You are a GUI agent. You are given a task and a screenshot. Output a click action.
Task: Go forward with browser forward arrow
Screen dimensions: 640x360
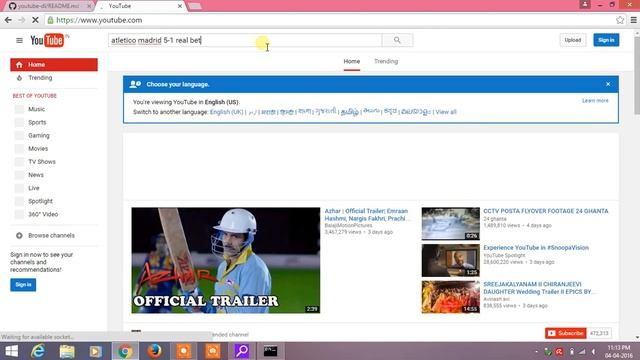click(x=22, y=20)
